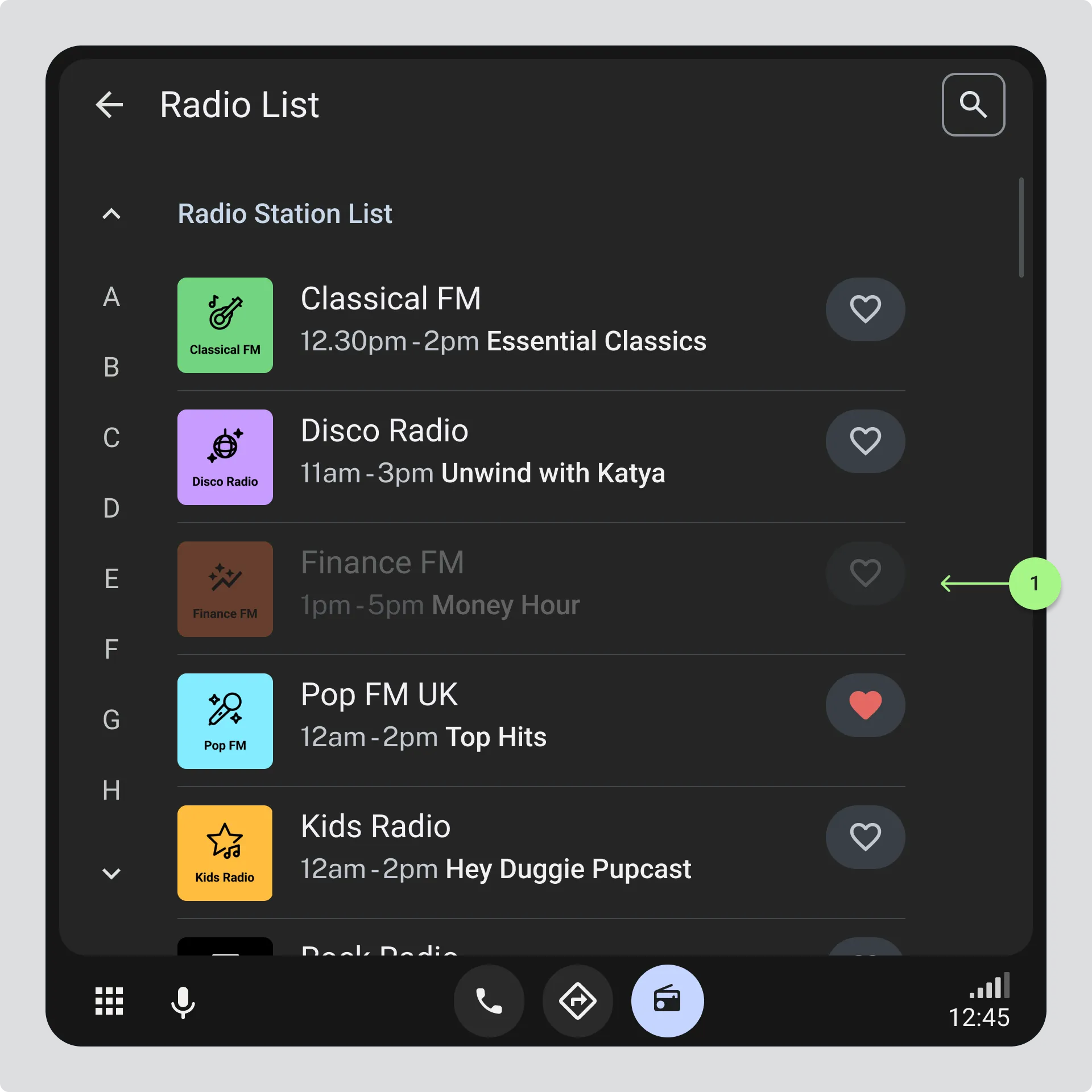Play Kids Radio Hey Duggie Pupcast
This screenshot has width=1092, height=1092.
541,853
